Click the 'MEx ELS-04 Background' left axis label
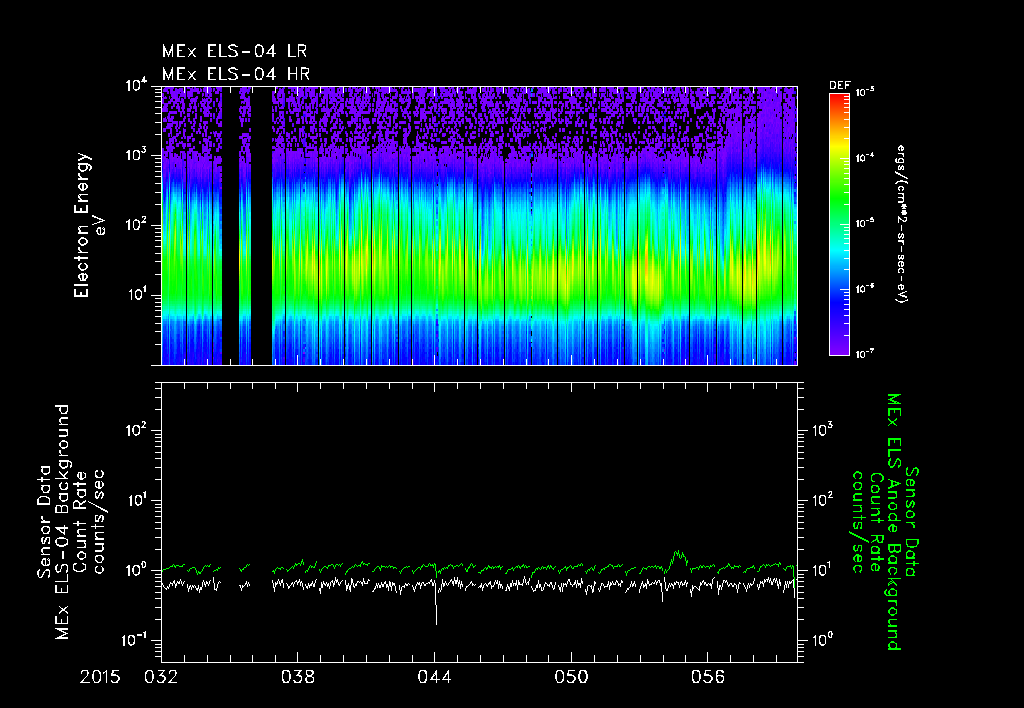Screen dimensions: 1024x708 coord(62,522)
